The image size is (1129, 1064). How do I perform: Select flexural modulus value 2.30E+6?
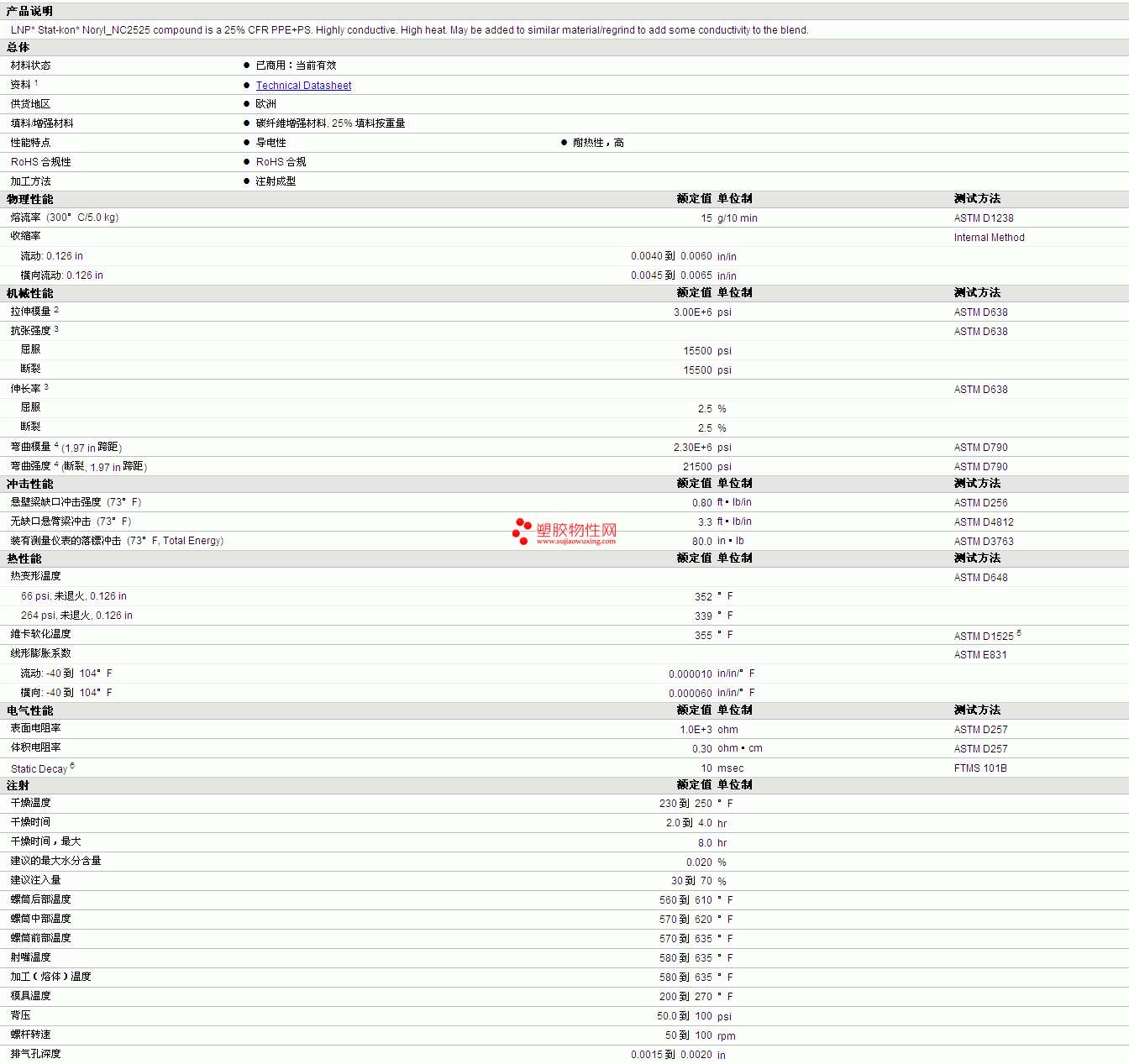pyautogui.click(x=693, y=448)
